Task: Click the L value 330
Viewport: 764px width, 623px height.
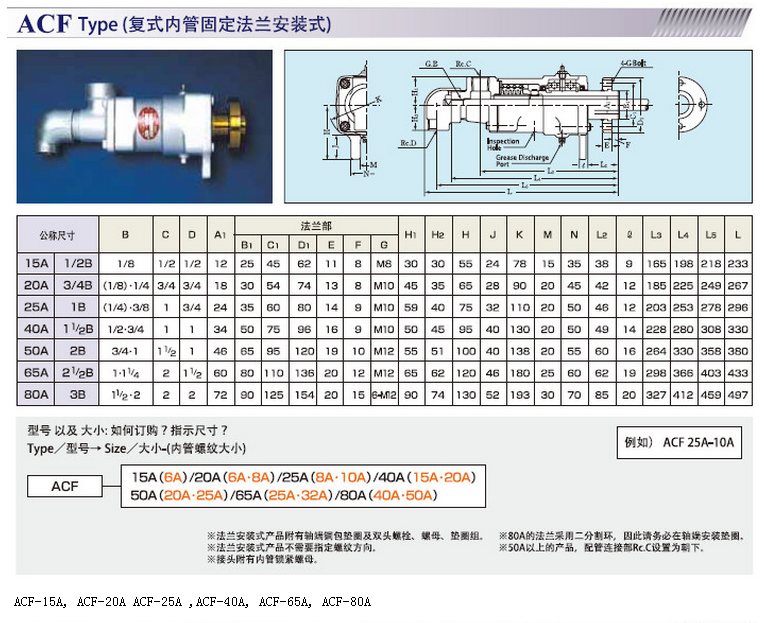Action: (x=738, y=329)
